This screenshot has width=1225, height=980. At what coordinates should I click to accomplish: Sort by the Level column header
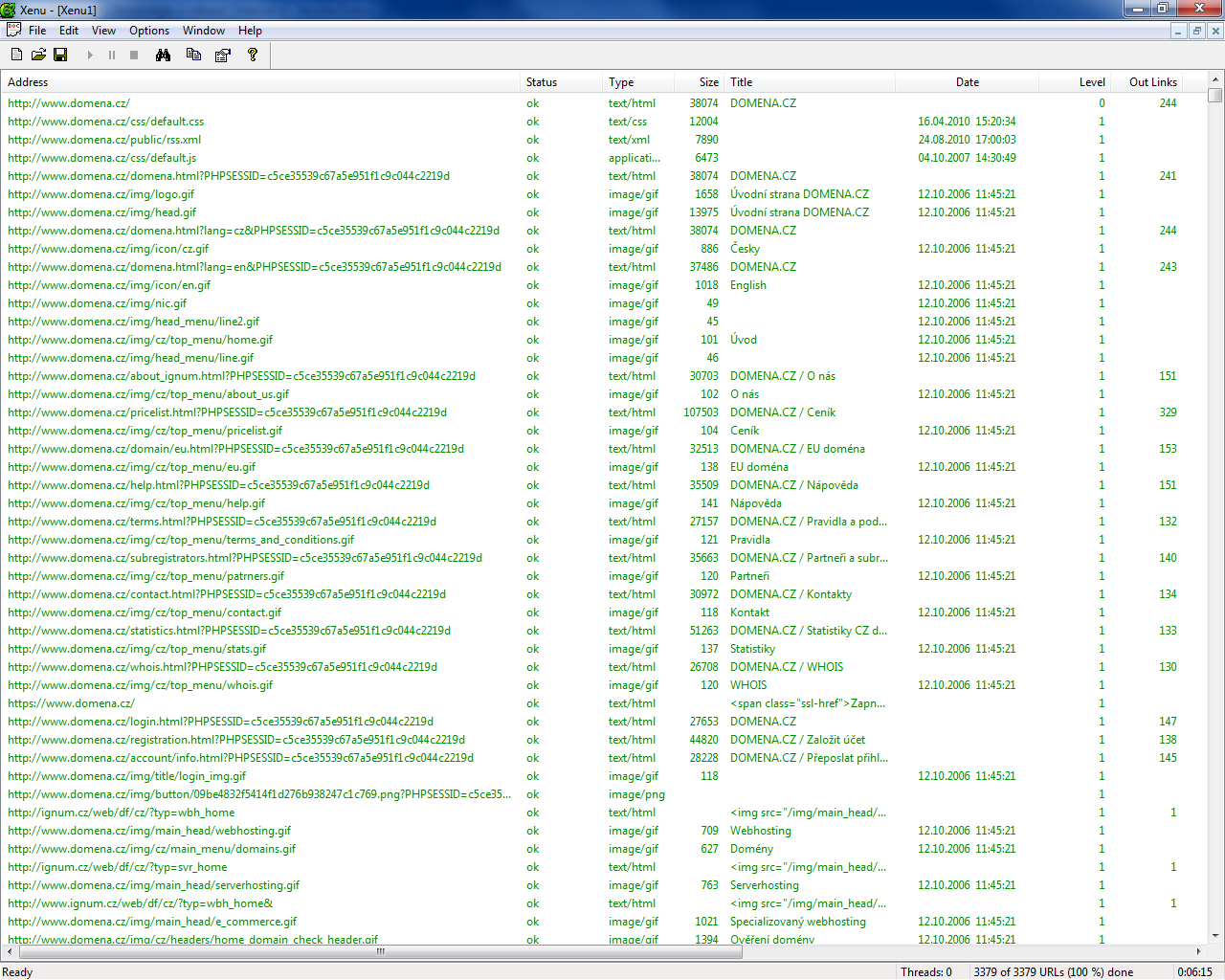1075,82
